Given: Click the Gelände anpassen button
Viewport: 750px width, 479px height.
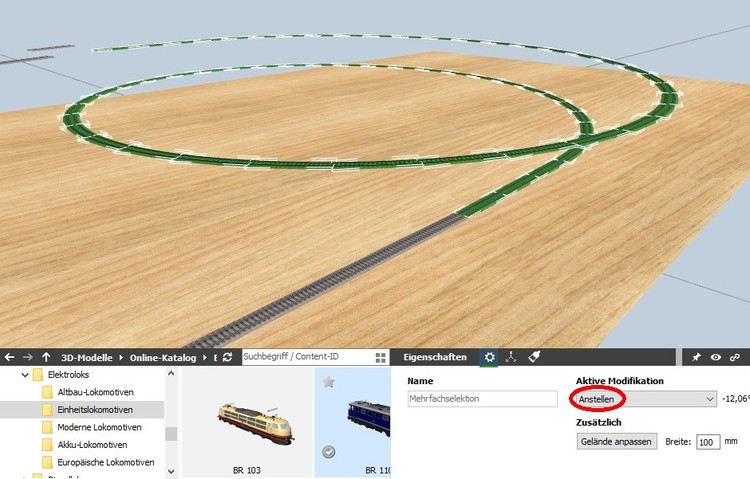Looking at the screenshot, I should click(616, 442).
